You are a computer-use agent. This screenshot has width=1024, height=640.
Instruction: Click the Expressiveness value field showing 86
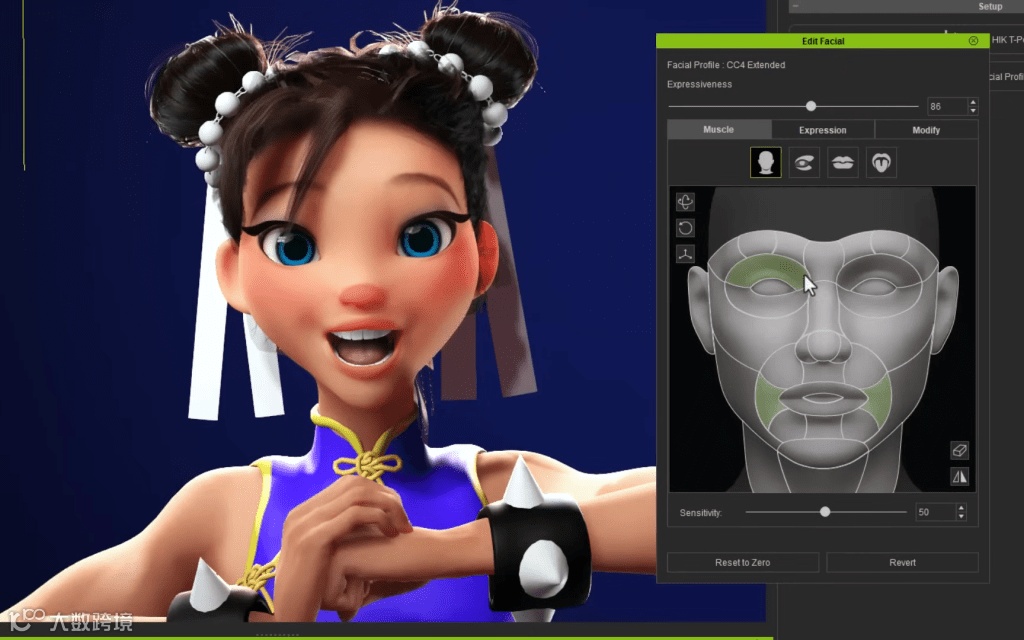coord(947,106)
